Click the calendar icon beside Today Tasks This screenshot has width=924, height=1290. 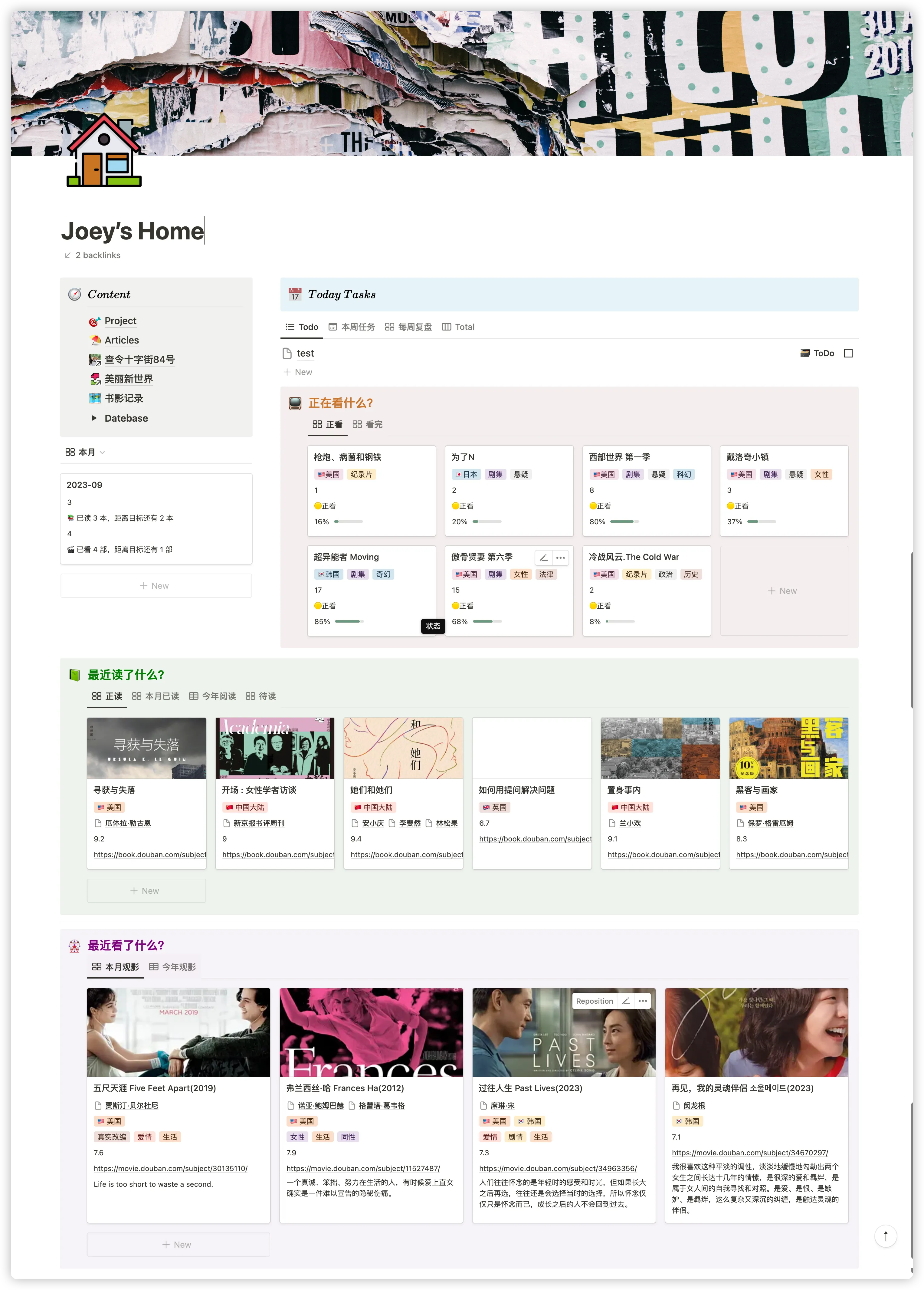(x=295, y=294)
